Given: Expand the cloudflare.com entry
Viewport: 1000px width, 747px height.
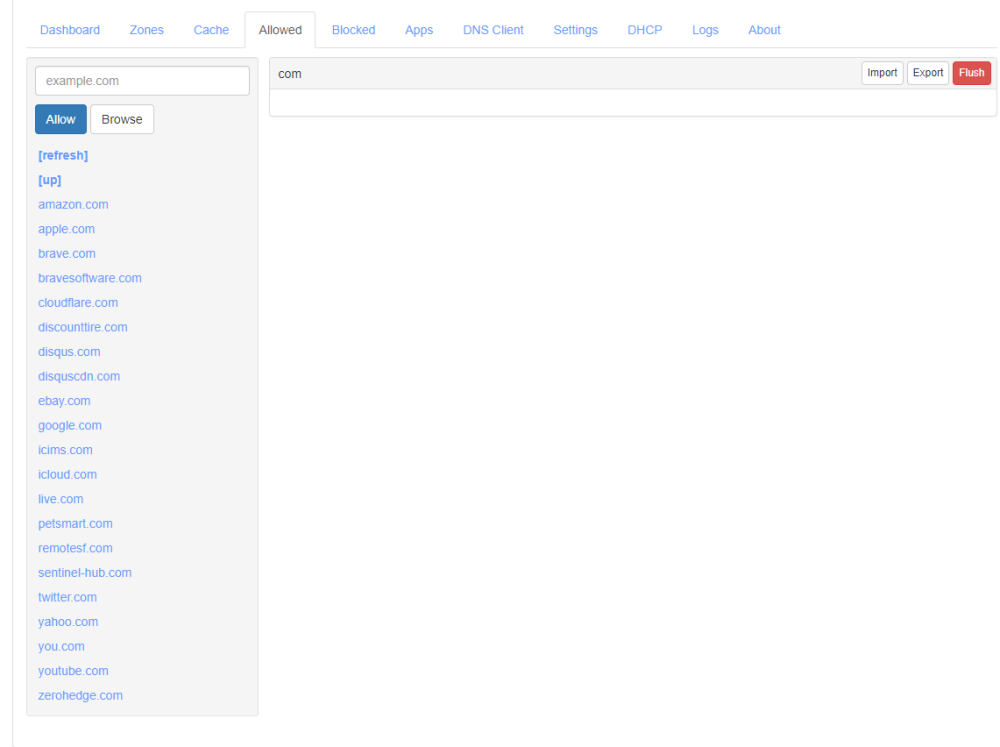Looking at the screenshot, I should (x=78, y=303).
